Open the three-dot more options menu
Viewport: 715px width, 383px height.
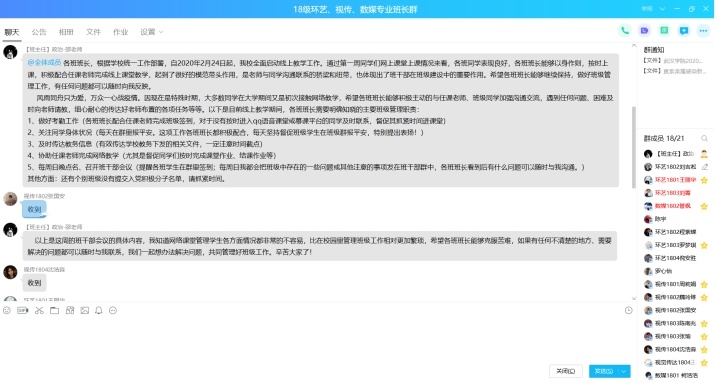(x=703, y=31)
